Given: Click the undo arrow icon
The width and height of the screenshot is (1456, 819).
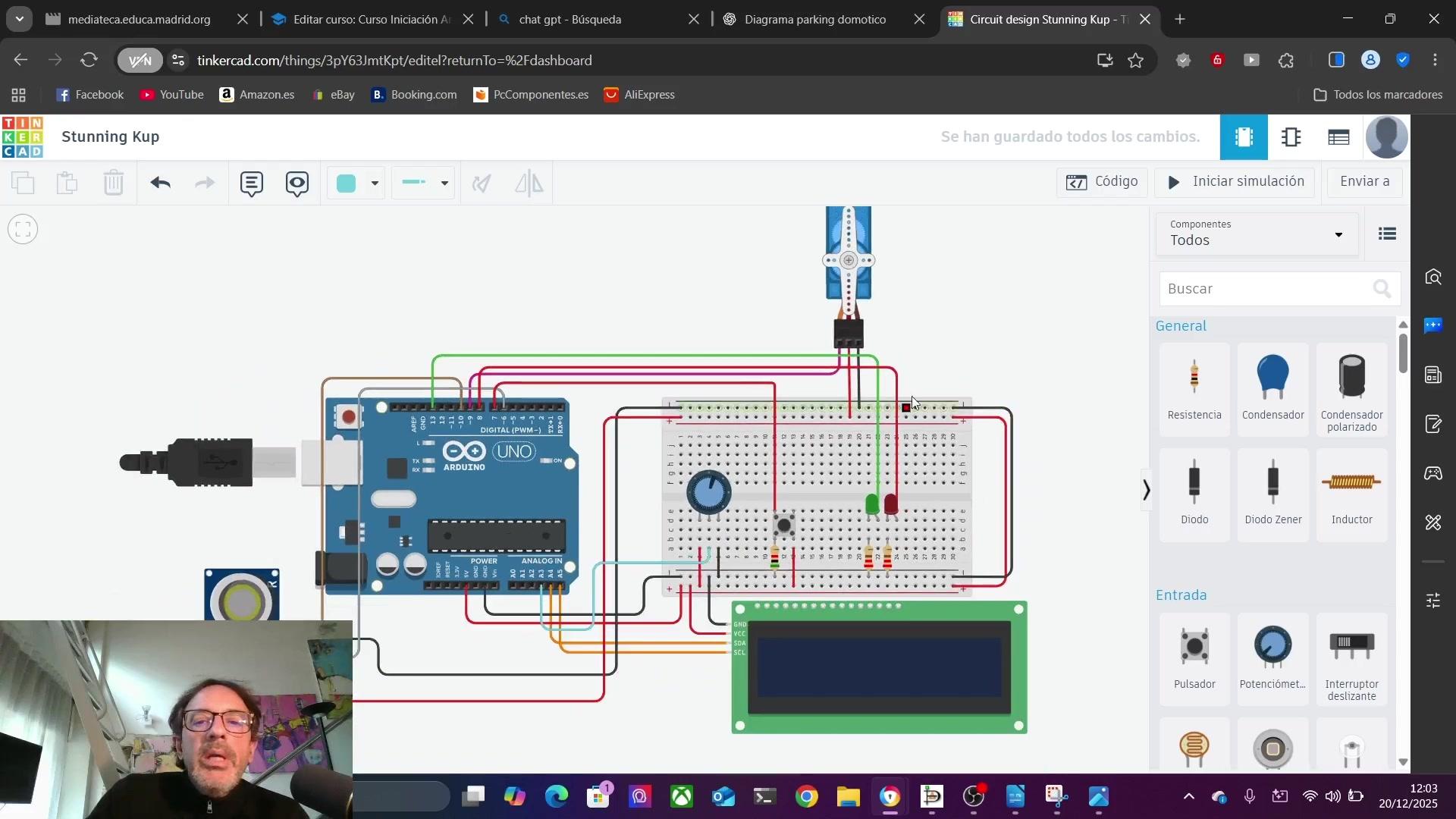Looking at the screenshot, I should coord(161,183).
